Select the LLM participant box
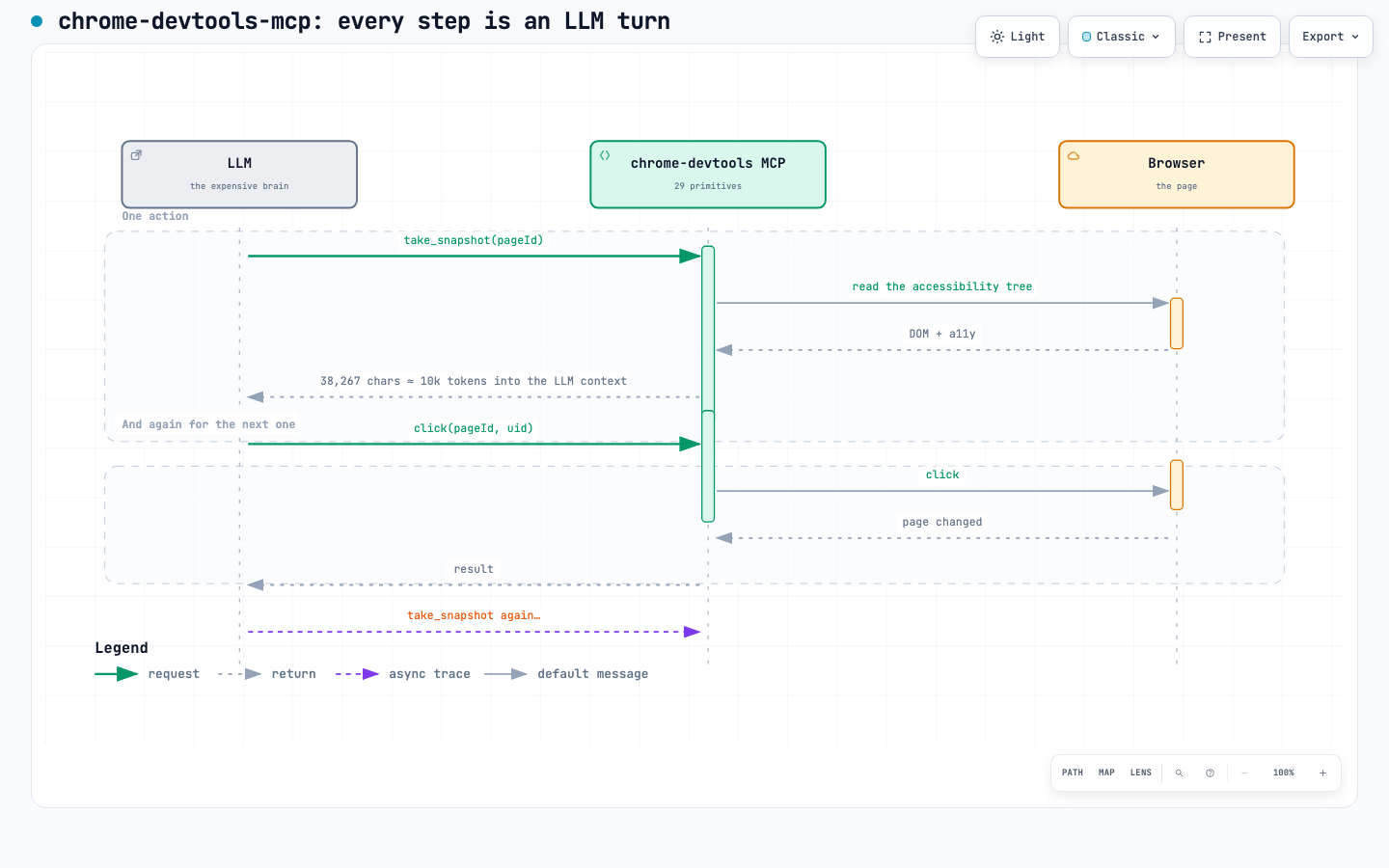The image size is (1389, 868). tap(239, 175)
